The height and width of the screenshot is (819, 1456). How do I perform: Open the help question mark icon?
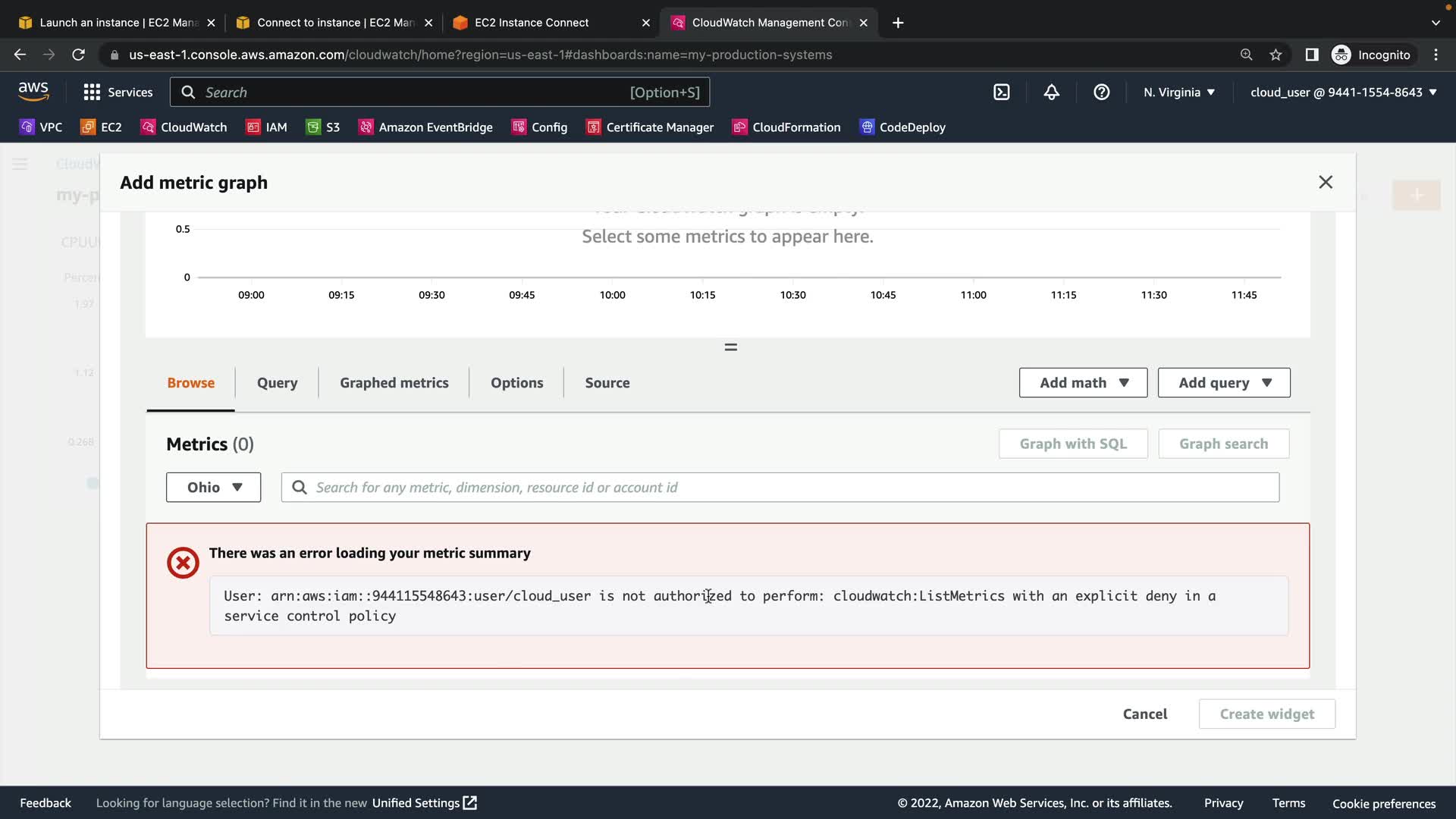pos(1101,93)
